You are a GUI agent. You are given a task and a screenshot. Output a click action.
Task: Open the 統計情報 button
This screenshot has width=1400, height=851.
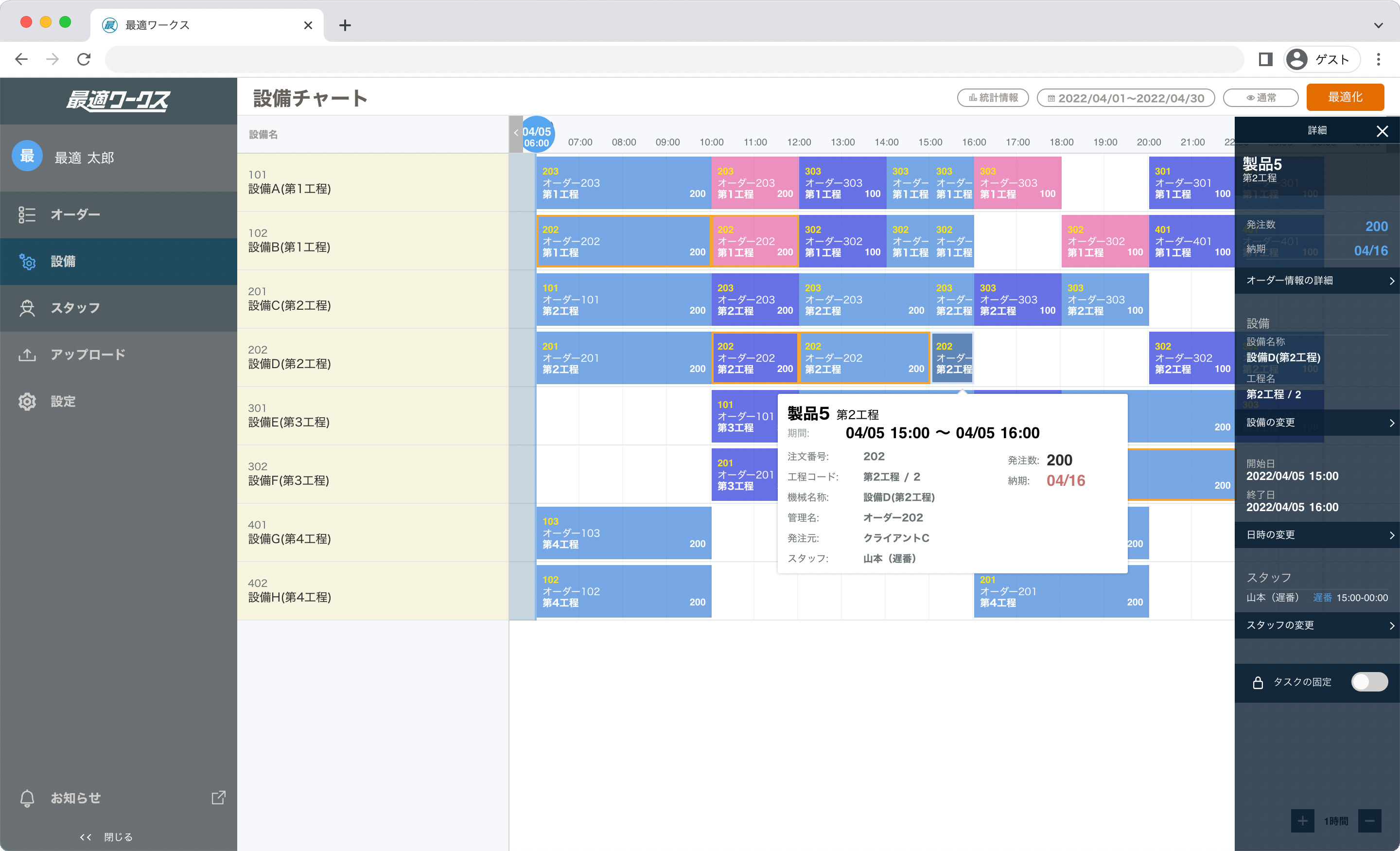[993, 98]
